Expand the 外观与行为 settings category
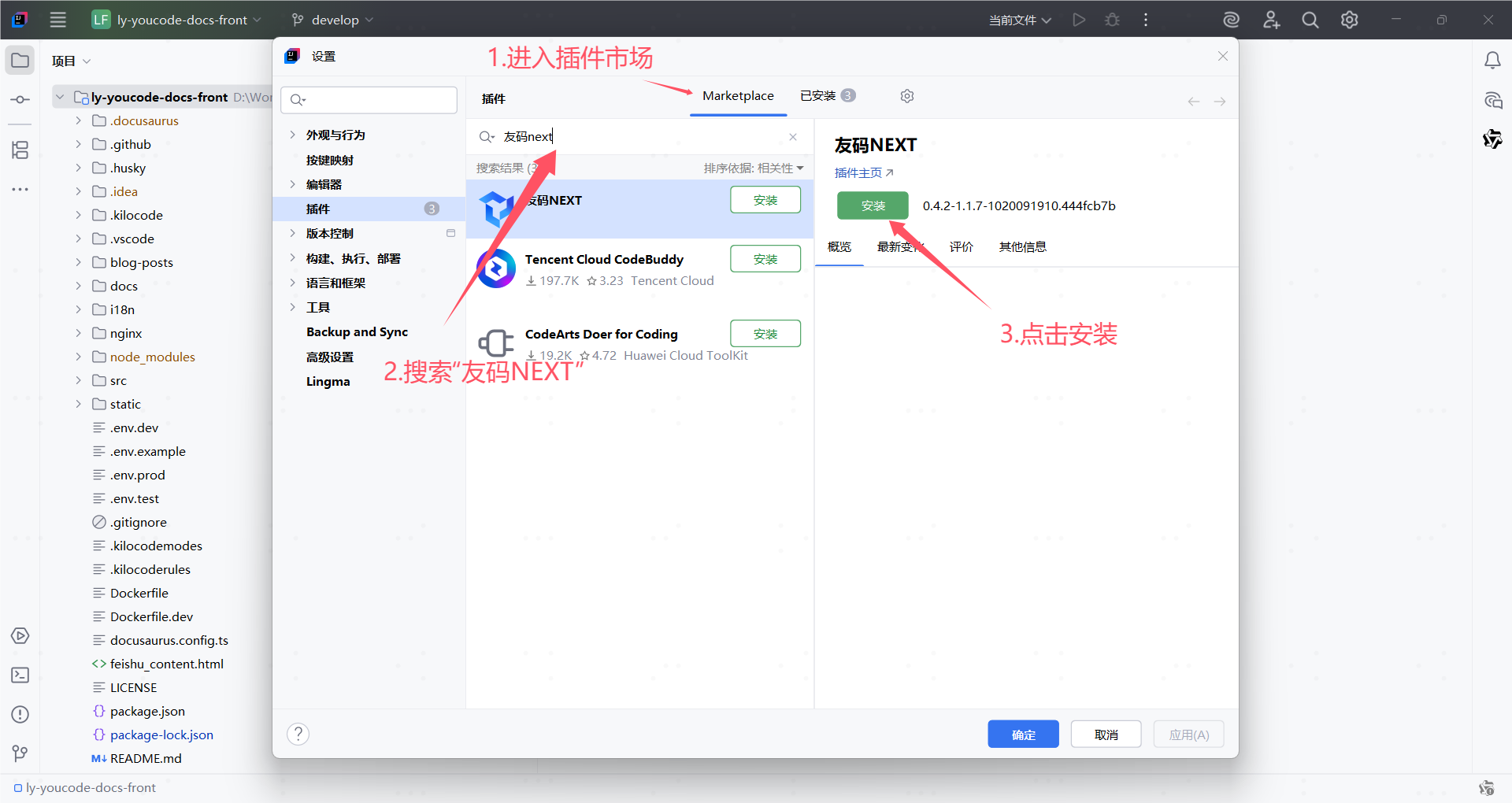The width and height of the screenshot is (1512, 803). pos(293,135)
